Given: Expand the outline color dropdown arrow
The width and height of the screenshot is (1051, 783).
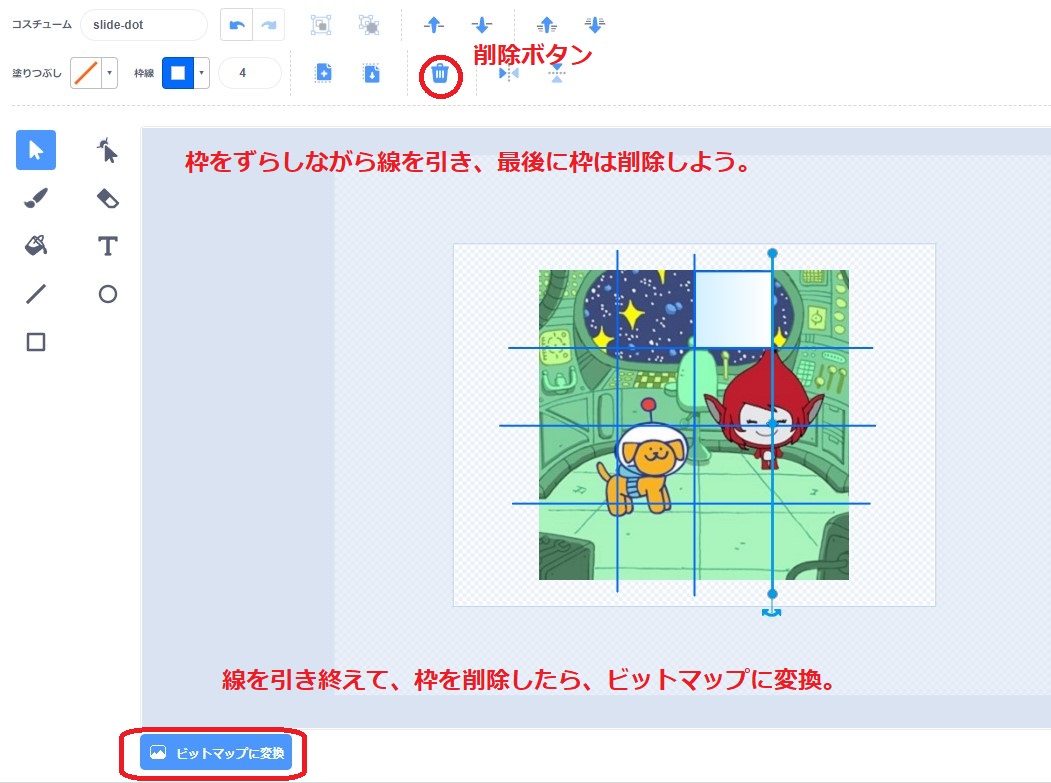Looking at the screenshot, I should point(202,72).
